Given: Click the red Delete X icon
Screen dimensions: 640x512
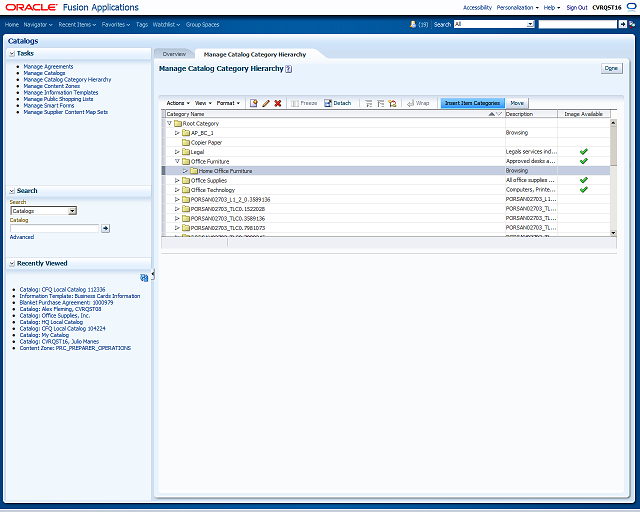Looking at the screenshot, I should pos(278,103).
